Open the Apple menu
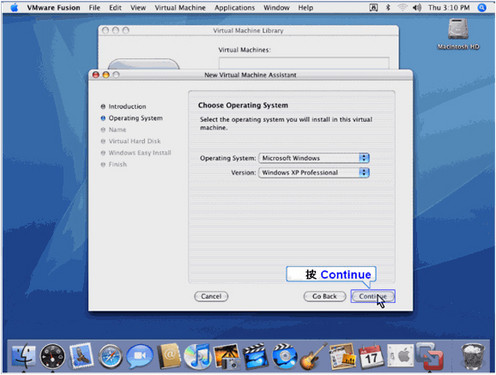 [x=14, y=7]
